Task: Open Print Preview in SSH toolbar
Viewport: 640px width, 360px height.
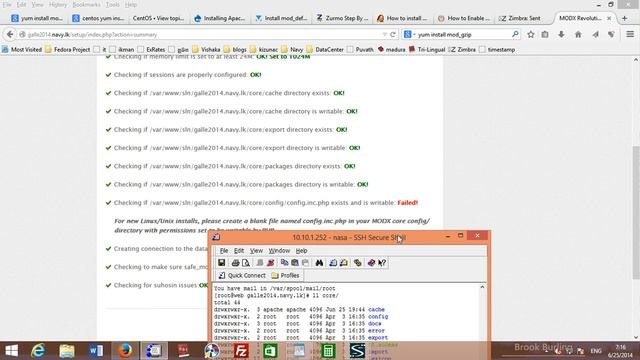Action: pos(246,263)
